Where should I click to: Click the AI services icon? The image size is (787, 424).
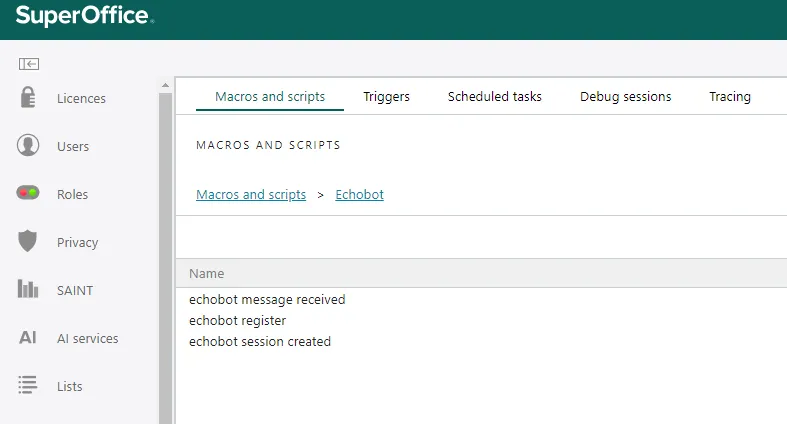coord(28,338)
